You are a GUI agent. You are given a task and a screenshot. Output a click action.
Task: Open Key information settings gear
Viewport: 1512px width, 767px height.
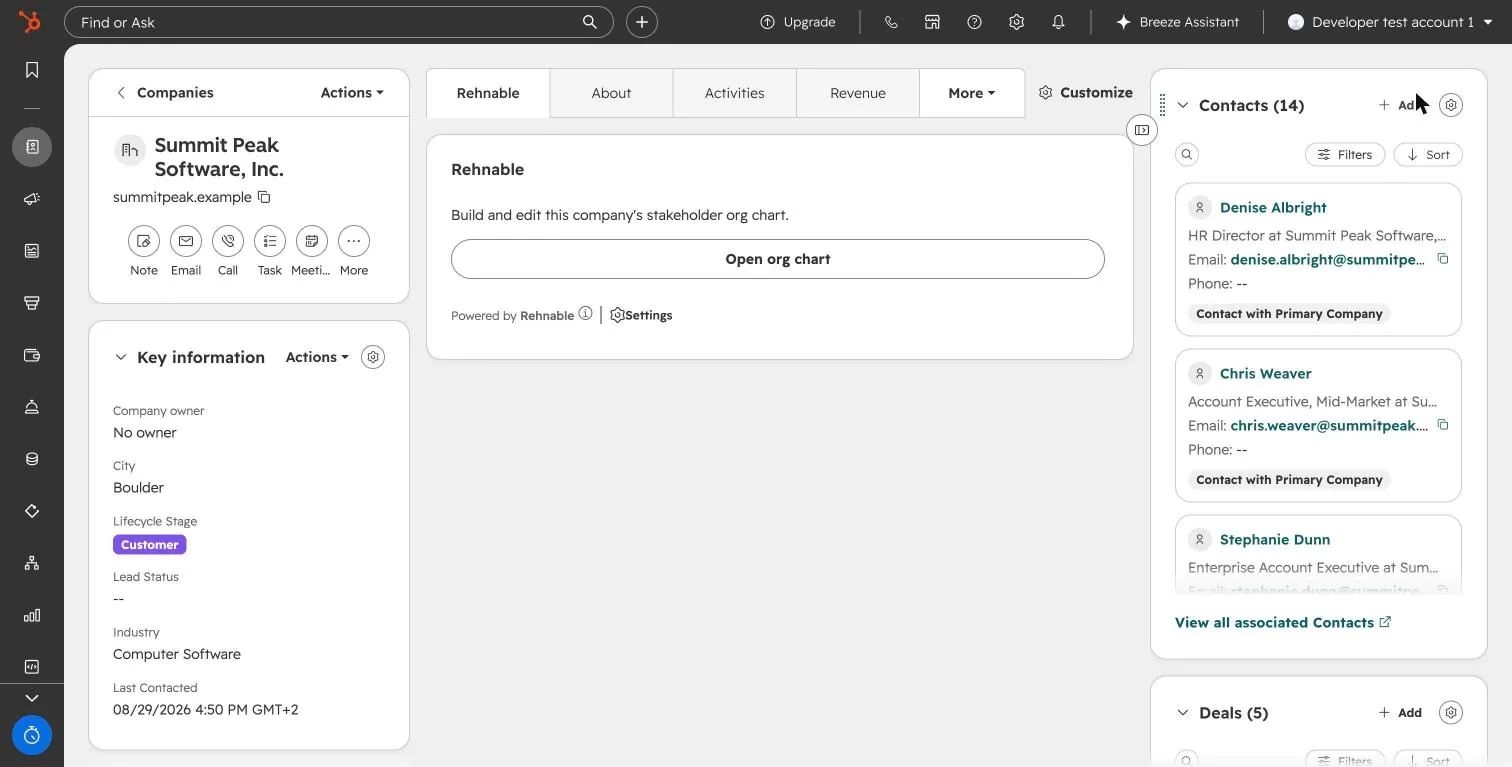coord(373,357)
